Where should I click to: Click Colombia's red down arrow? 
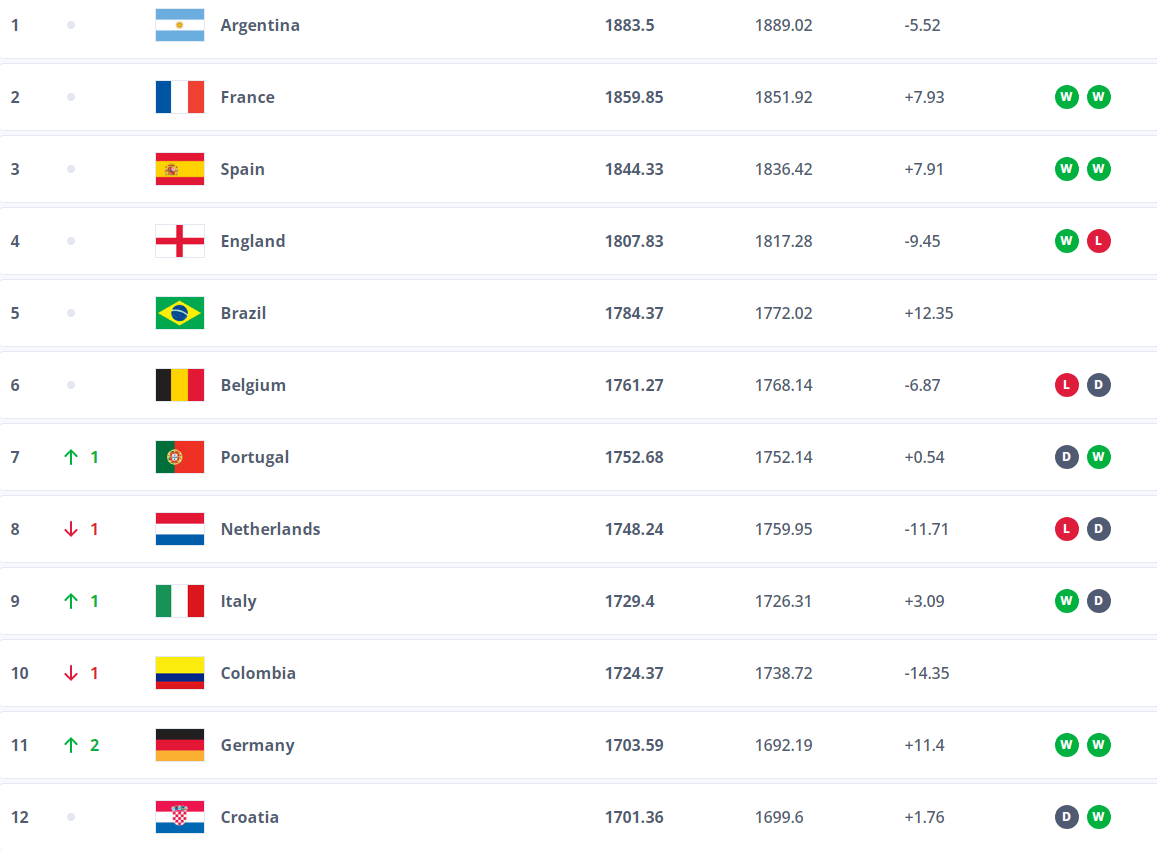click(70, 673)
